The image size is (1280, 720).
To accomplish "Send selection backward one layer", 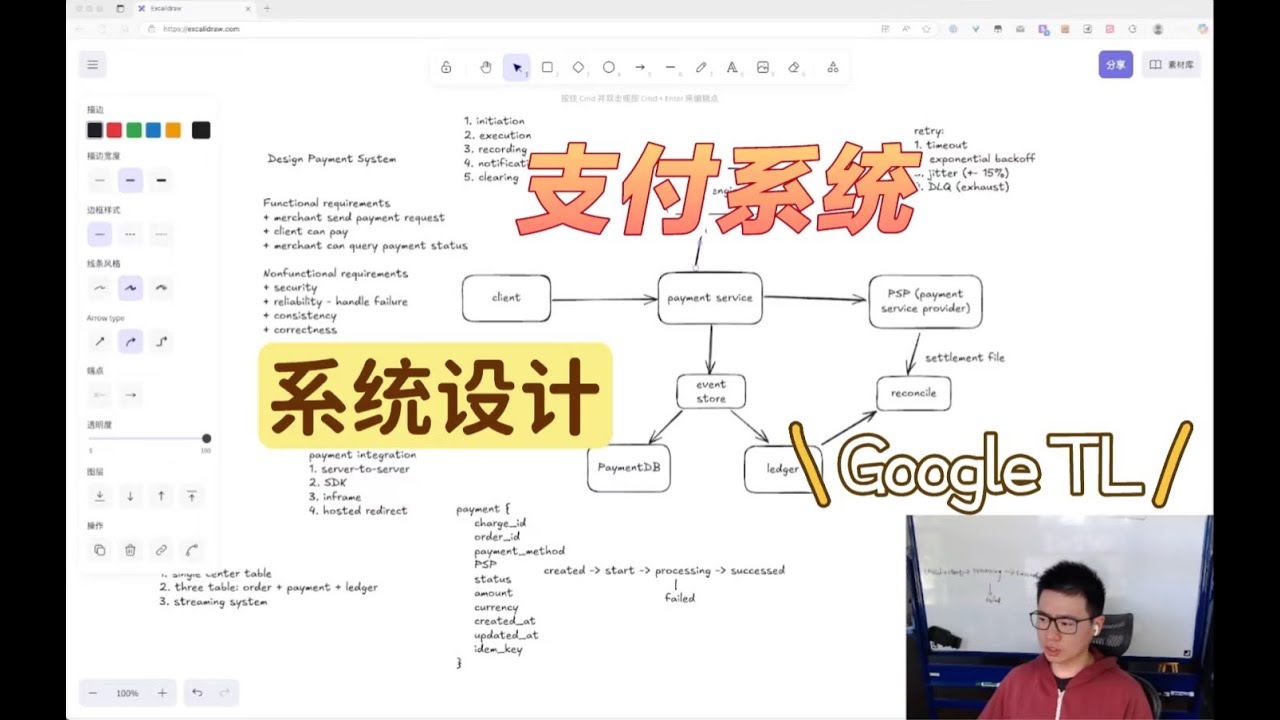I will point(130,496).
